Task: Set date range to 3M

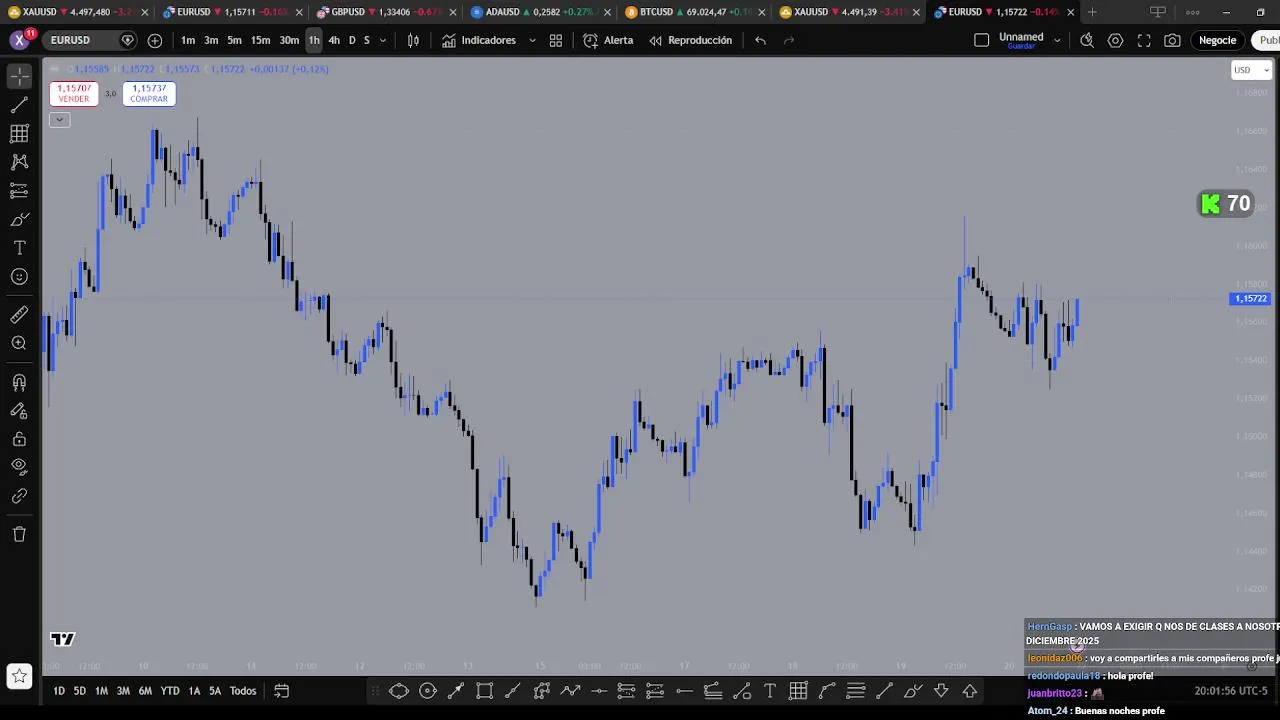Action: pyautogui.click(x=123, y=691)
